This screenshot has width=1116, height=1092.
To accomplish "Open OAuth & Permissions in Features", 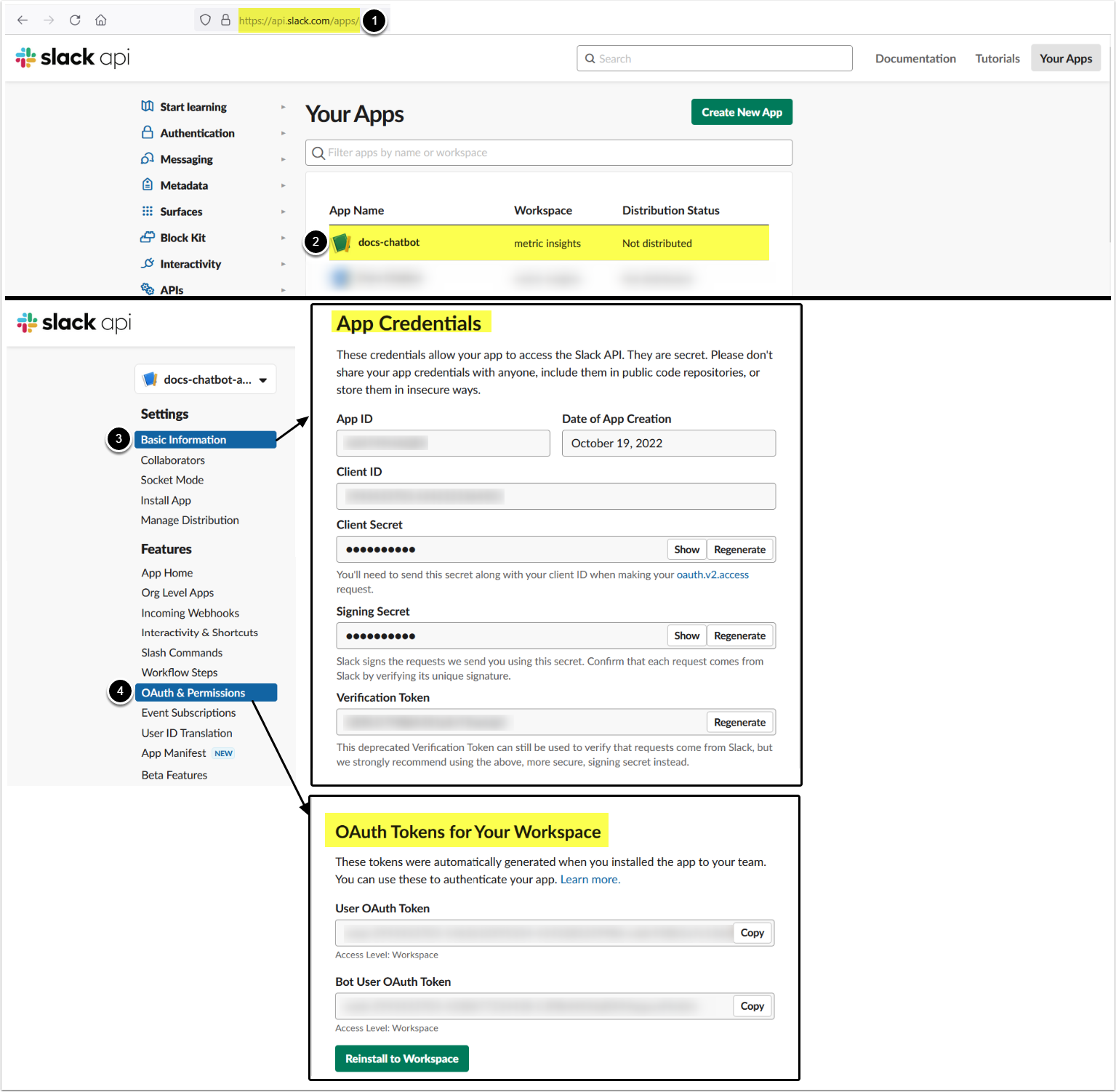I will pos(206,693).
